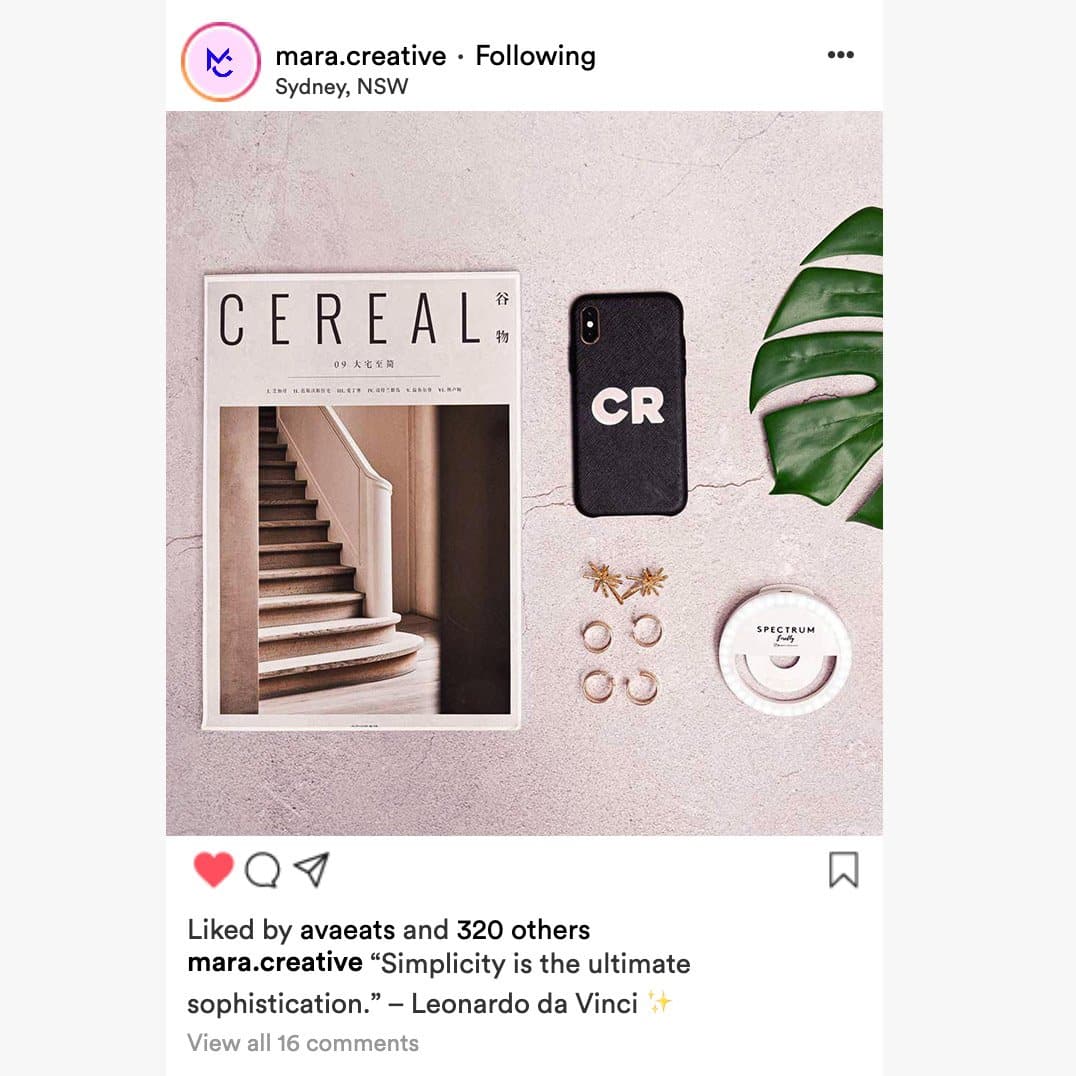View all 16 comments

pos(303,1043)
